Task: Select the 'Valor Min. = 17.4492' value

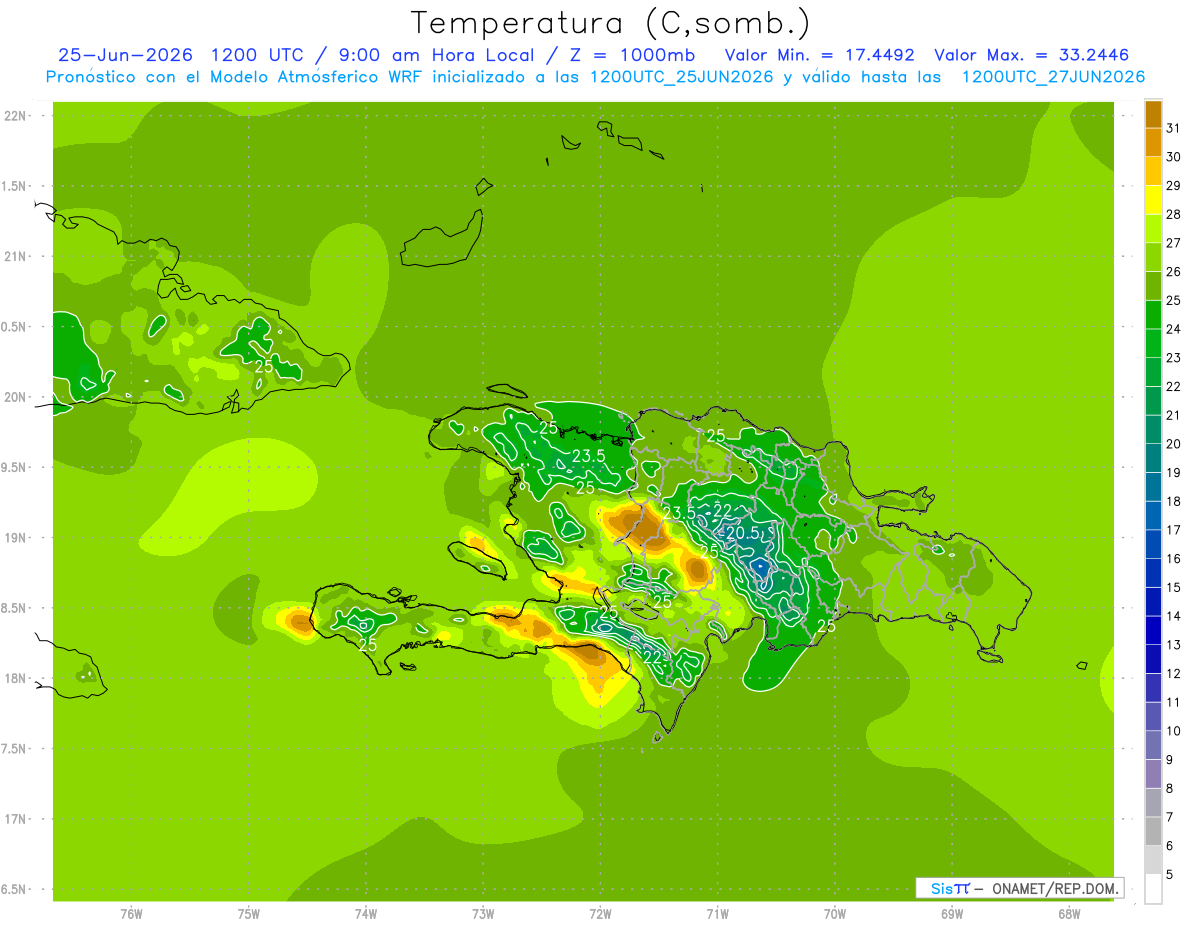Action: pyautogui.click(x=820, y=55)
